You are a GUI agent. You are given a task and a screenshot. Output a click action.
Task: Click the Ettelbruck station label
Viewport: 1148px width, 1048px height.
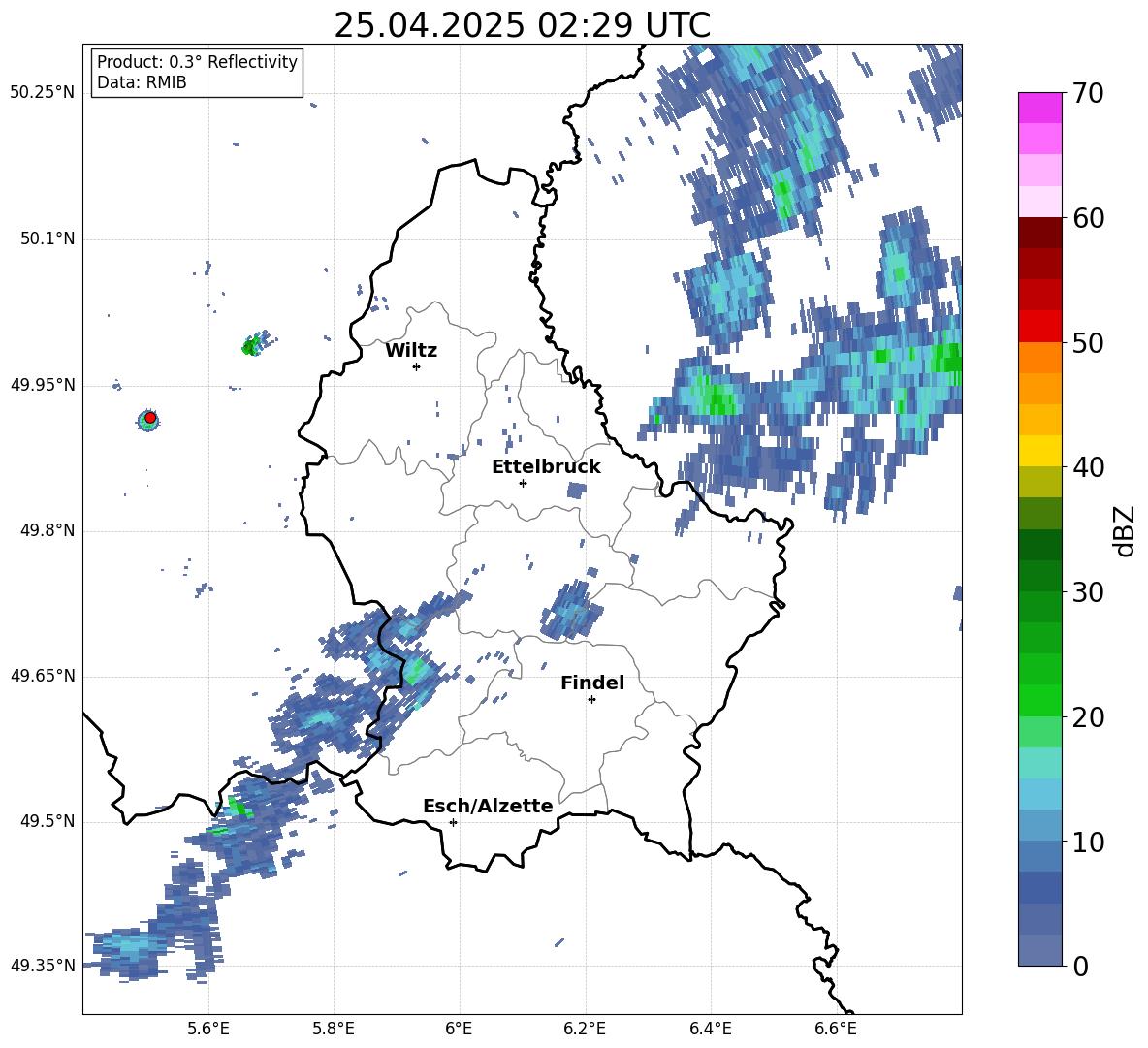point(546,466)
